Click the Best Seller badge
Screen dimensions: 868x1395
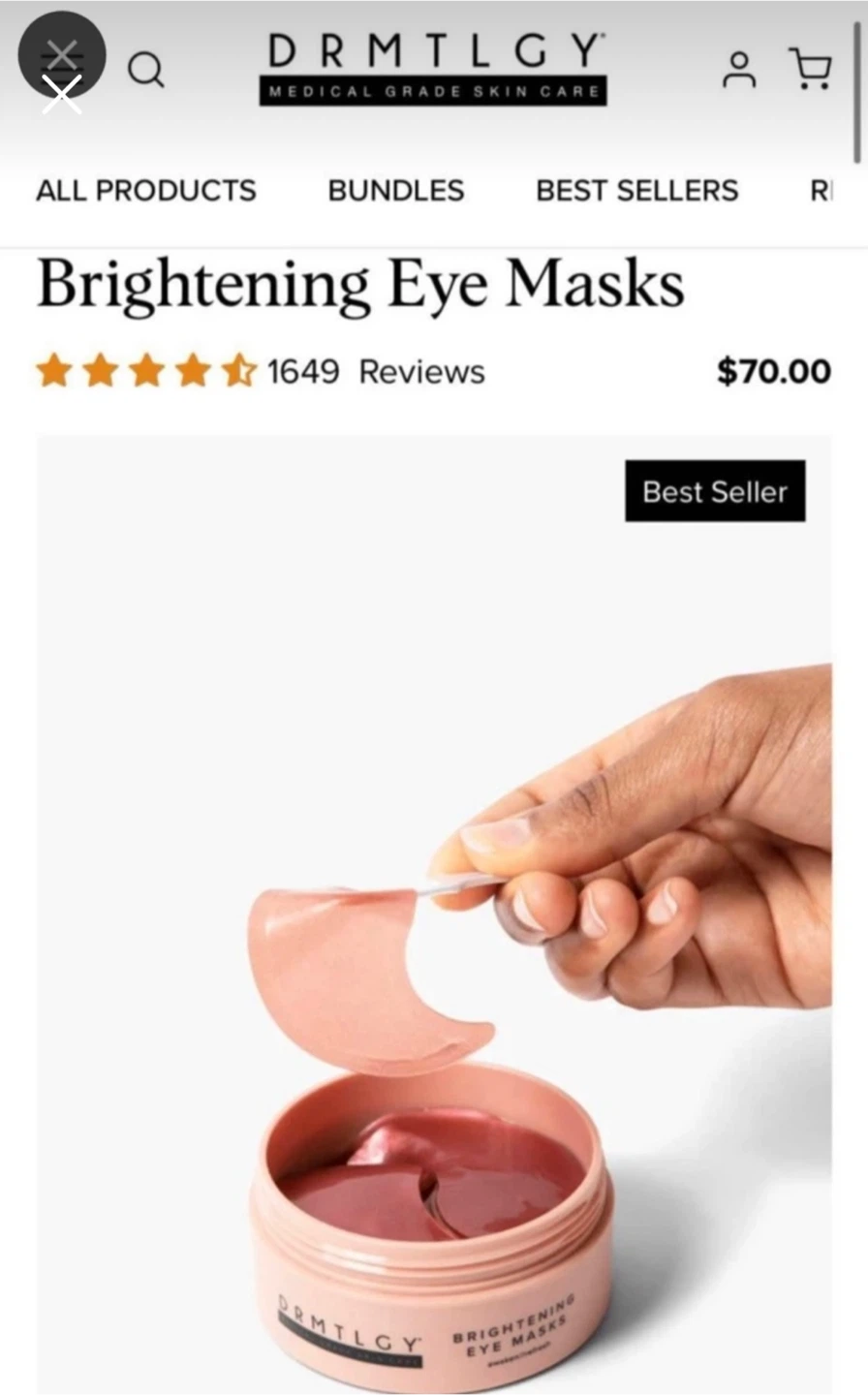(x=715, y=491)
